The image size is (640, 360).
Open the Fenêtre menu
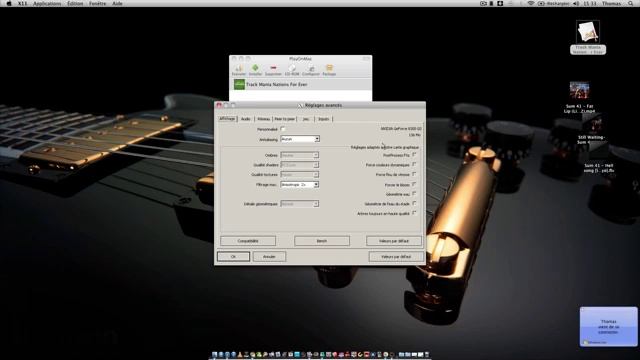pos(98,3)
